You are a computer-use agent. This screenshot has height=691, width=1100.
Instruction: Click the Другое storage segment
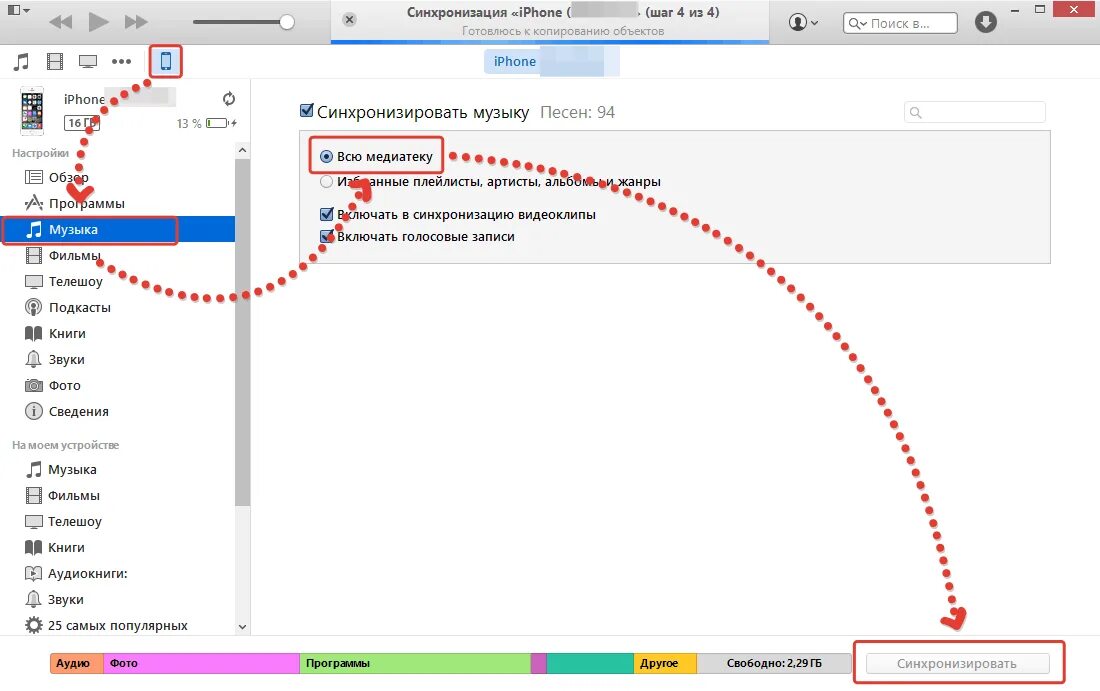tap(665, 663)
